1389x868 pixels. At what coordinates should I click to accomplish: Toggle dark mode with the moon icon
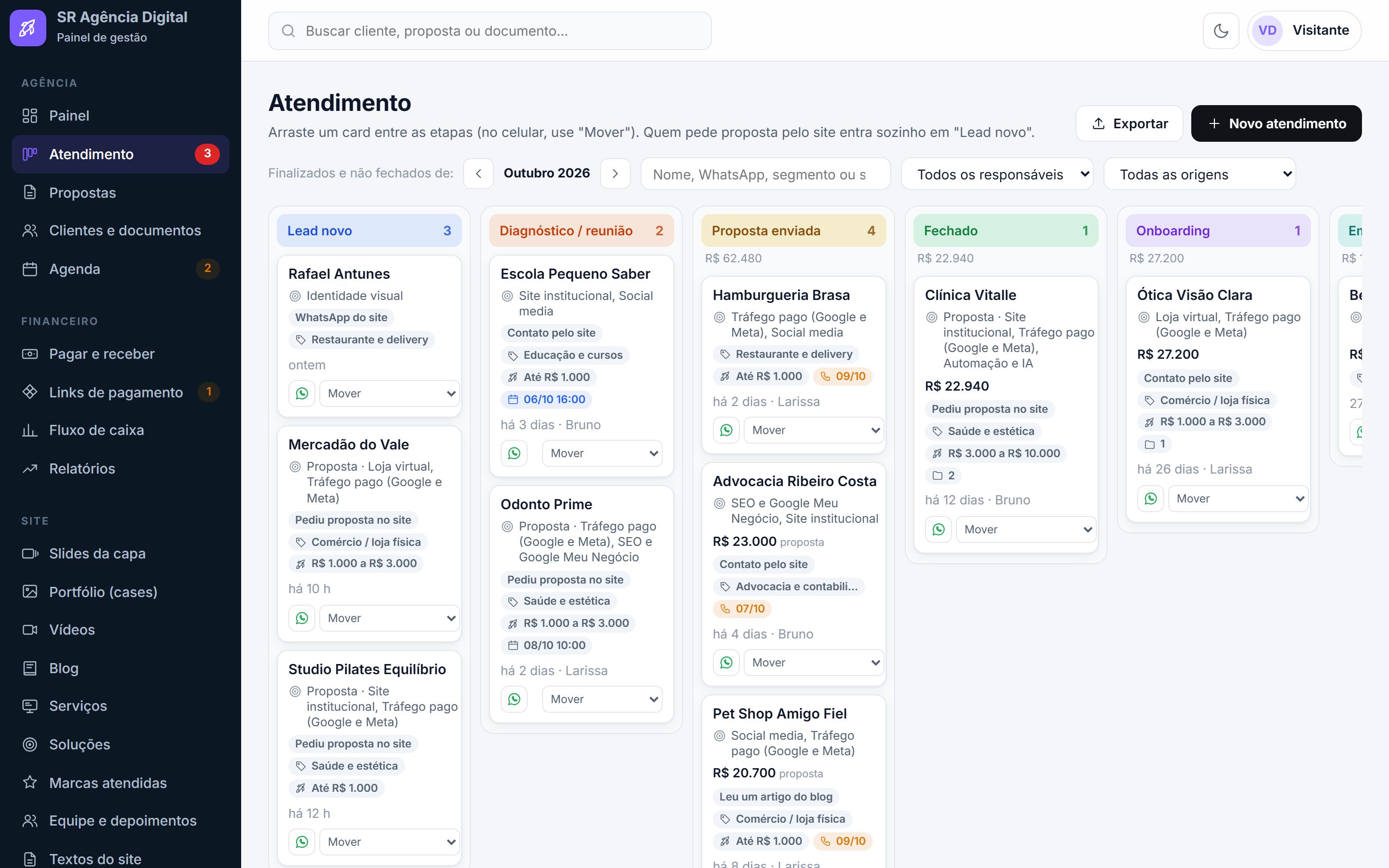tap(1221, 30)
